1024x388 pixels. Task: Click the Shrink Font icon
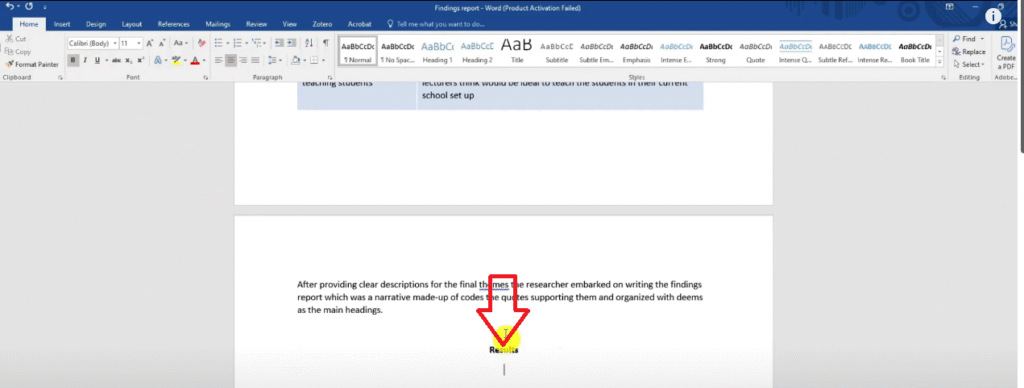161,43
